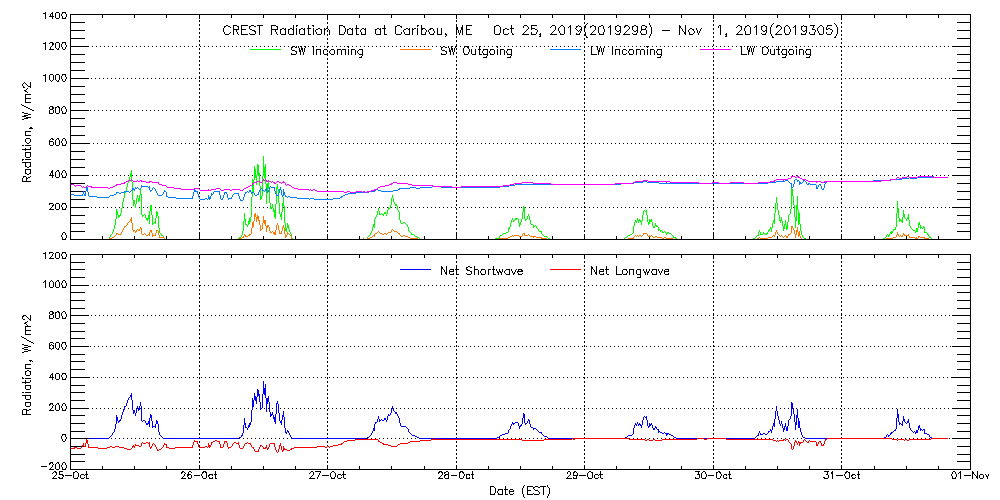This screenshot has width=1000, height=500.
Task: Click the 'Net Shortwave' legend label
Action: point(480,270)
